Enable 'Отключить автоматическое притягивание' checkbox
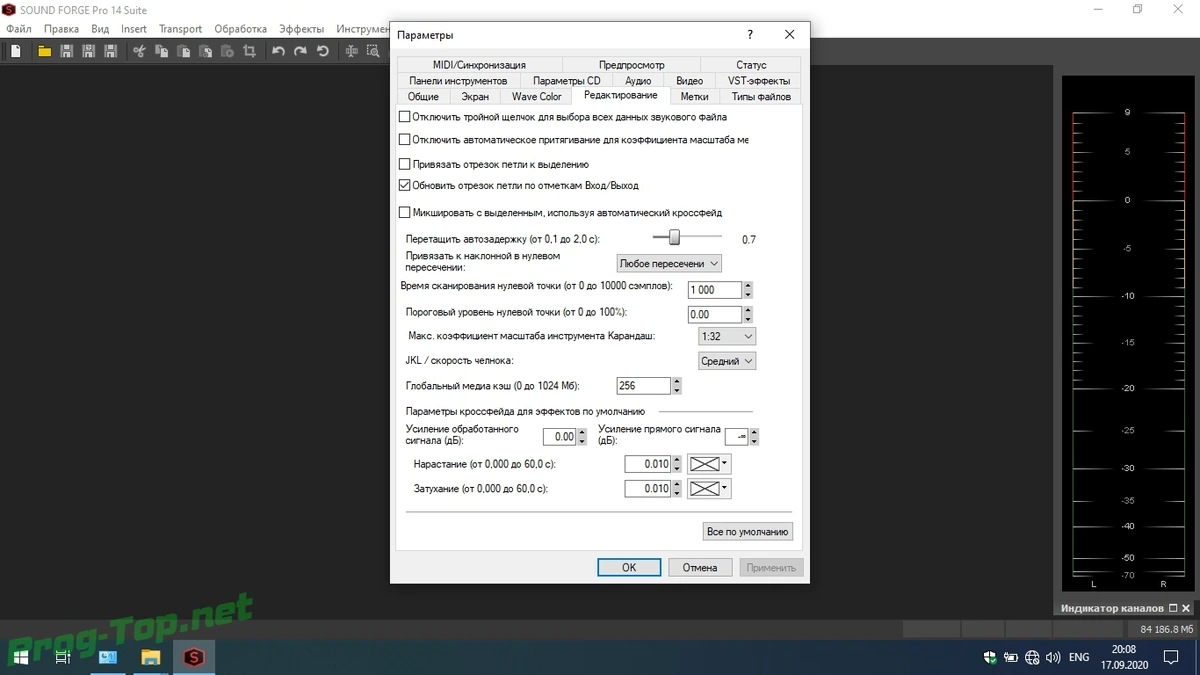This screenshot has height=675, width=1200. coord(404,140)
